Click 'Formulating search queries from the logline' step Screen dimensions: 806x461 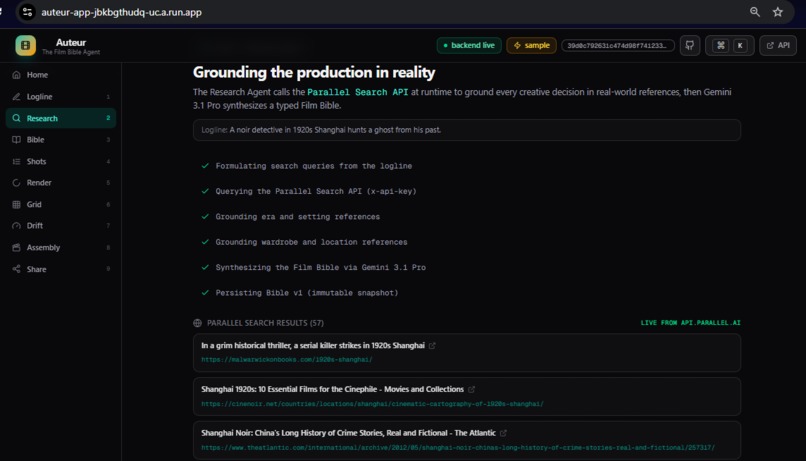coord(314,166)
